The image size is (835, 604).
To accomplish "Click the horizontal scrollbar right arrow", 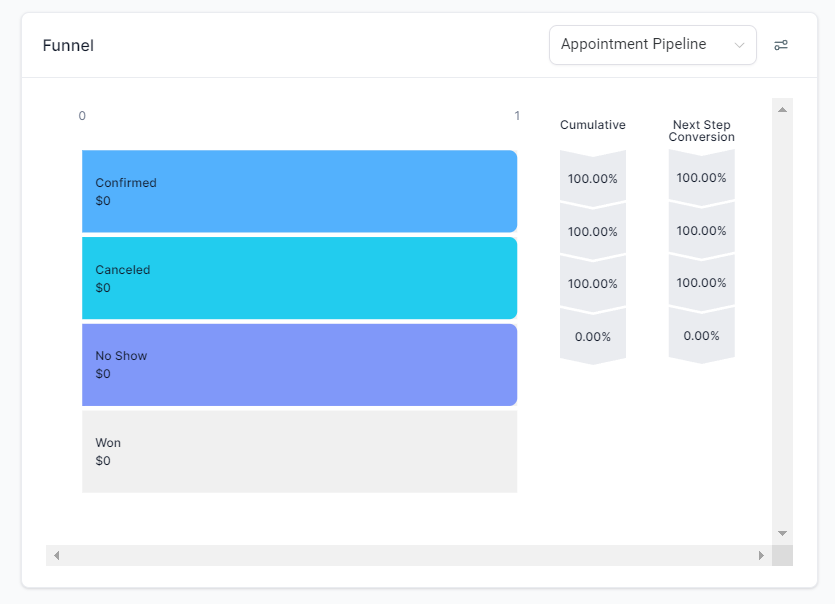I will [x=762, y=556].
